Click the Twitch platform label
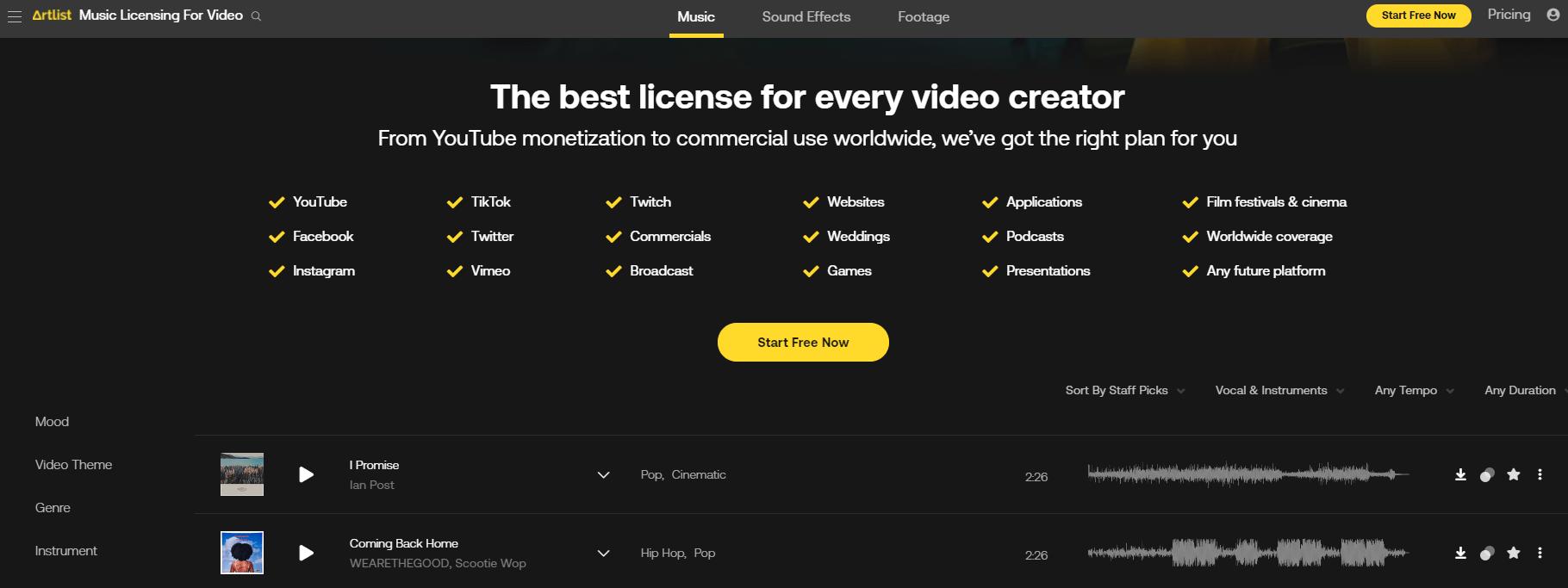 (x=650, y=201)
